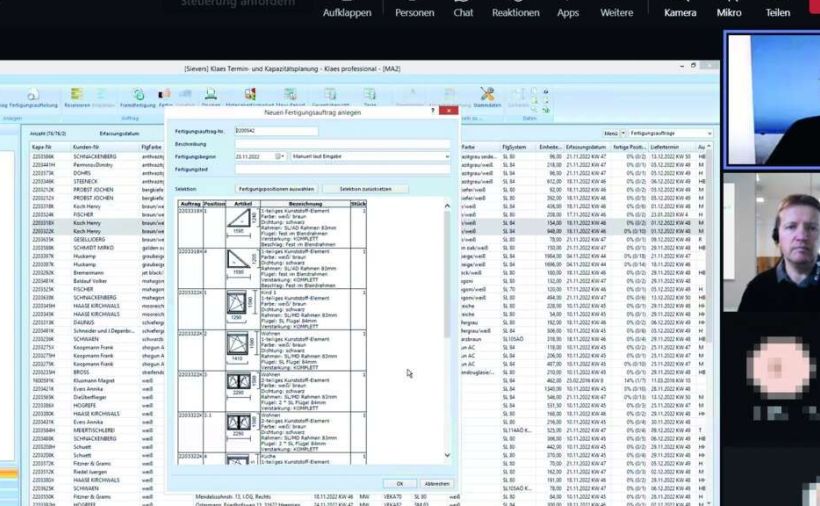The image size is (820, 506).
Task: Click 'Selektion zurücksetzen' button
Action: pyautogui.click(x=372, y=188)
